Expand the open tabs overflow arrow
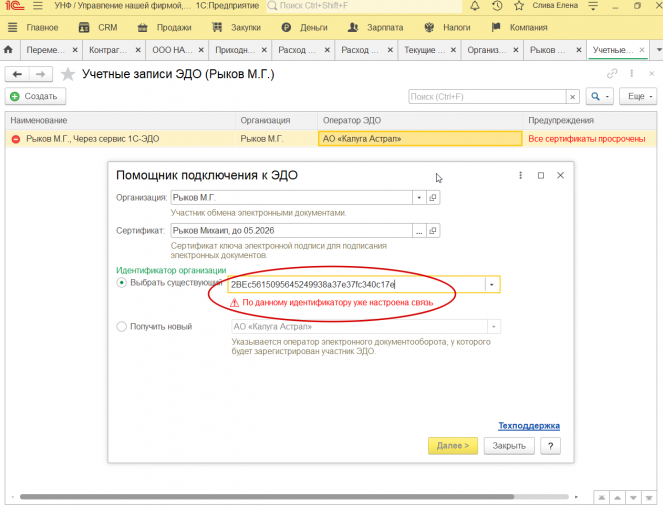This screenshot has width=663, height=512. point(658,50)
